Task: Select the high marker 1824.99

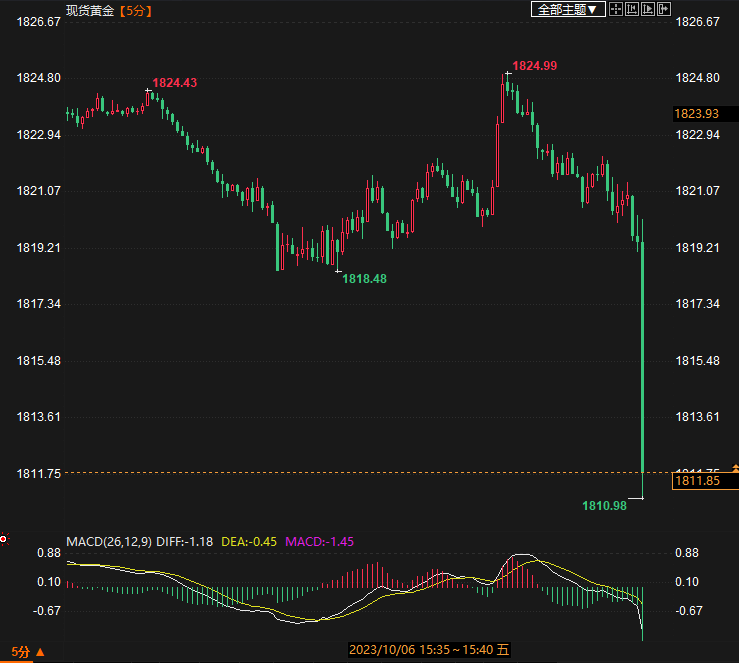Action: [x=534, y=66]
